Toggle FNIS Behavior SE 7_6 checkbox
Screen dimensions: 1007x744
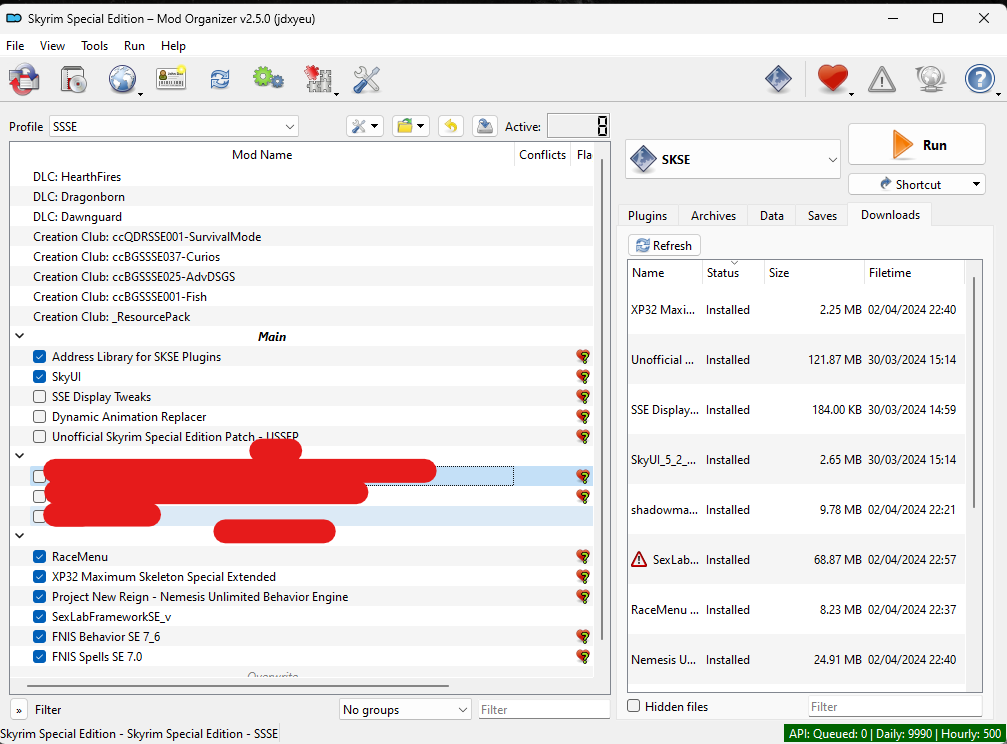tap(39, 637)
